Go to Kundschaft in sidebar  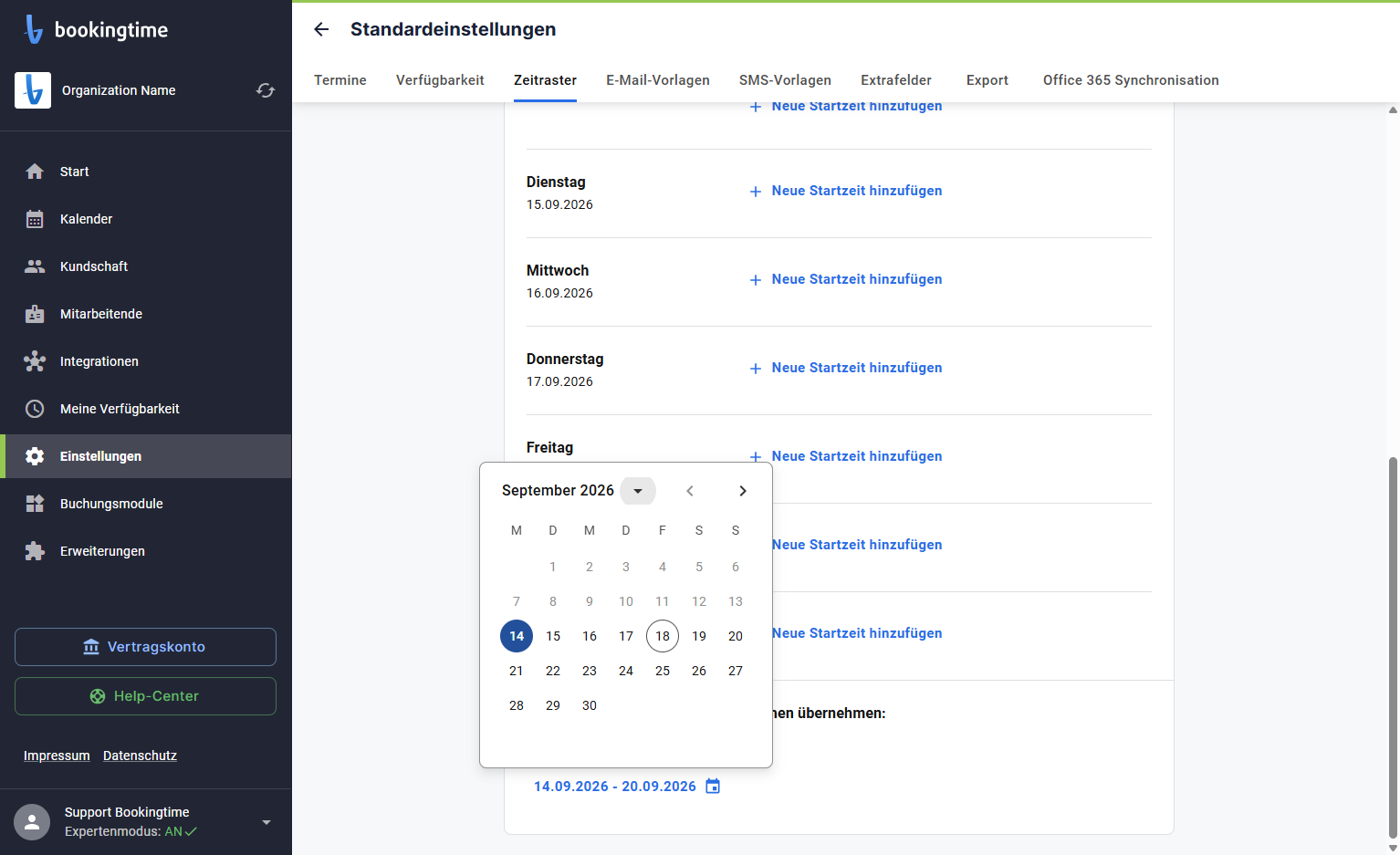click(146, 266)
